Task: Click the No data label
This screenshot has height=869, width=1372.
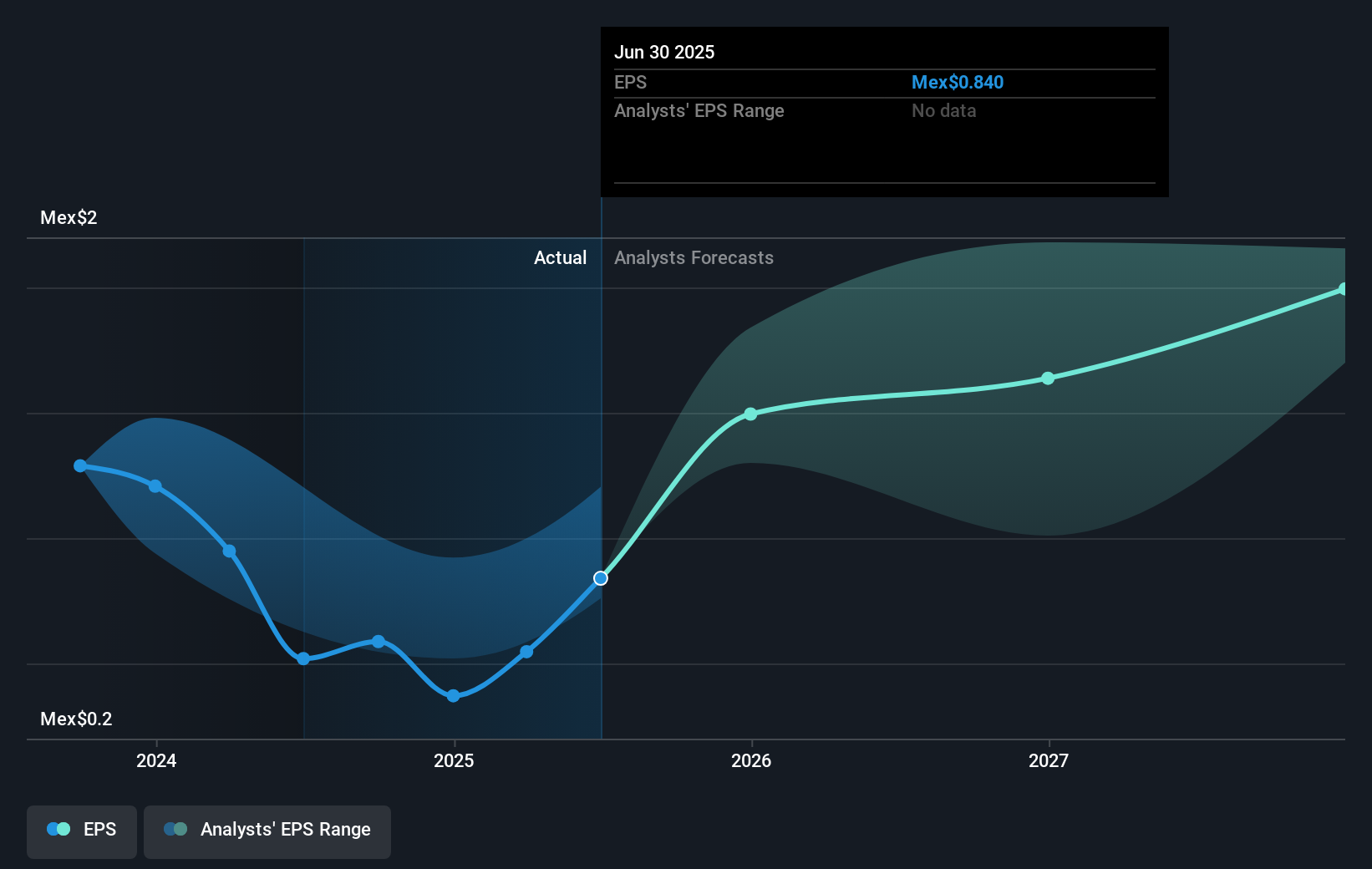Action: (x=943, y=110)
